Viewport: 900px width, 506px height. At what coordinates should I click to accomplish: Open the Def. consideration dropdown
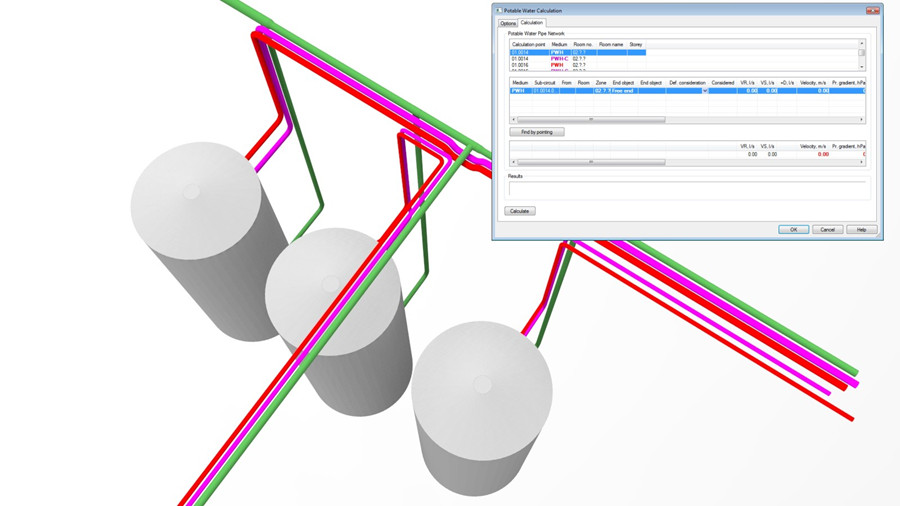(704, 91)
